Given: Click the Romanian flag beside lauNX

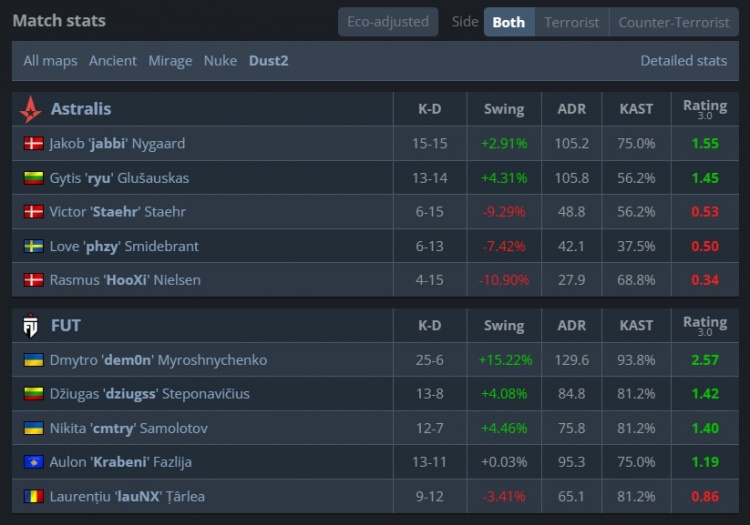Looking at the screenshot, I should pyautogui.click(x=33, y=496).
